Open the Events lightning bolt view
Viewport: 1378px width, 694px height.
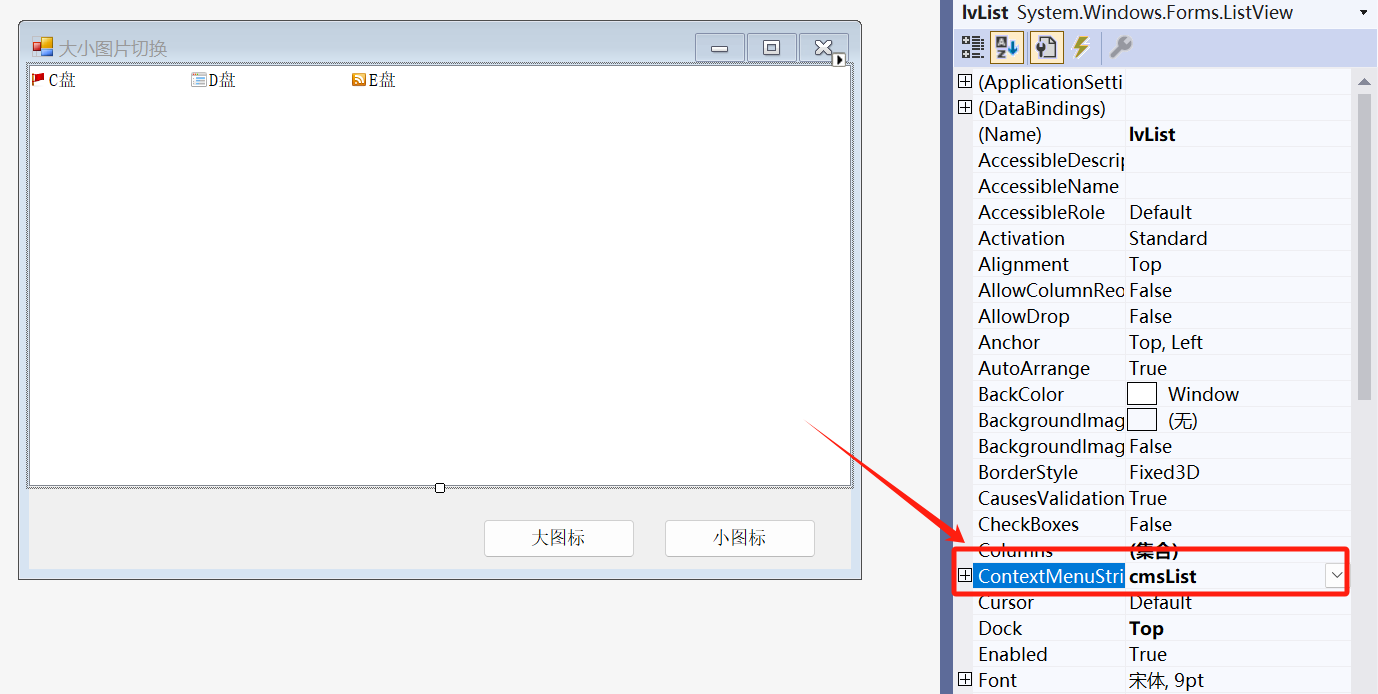1080,47
